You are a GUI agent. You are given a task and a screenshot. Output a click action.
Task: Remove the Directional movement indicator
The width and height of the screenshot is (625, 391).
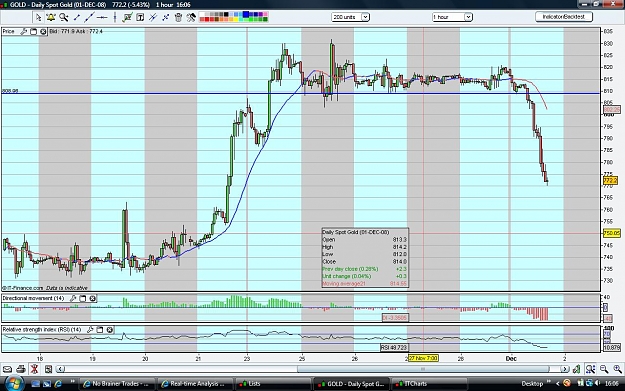92,298
